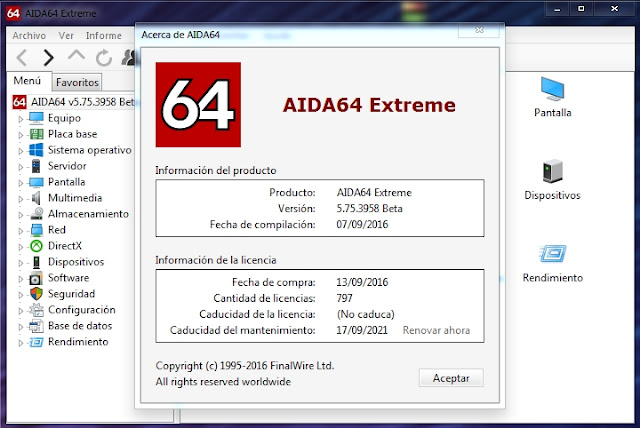This screenshot has width=640, height=428.
Task: Click the Pantalla monitor icon in the tree
Action: pos(36,182)
